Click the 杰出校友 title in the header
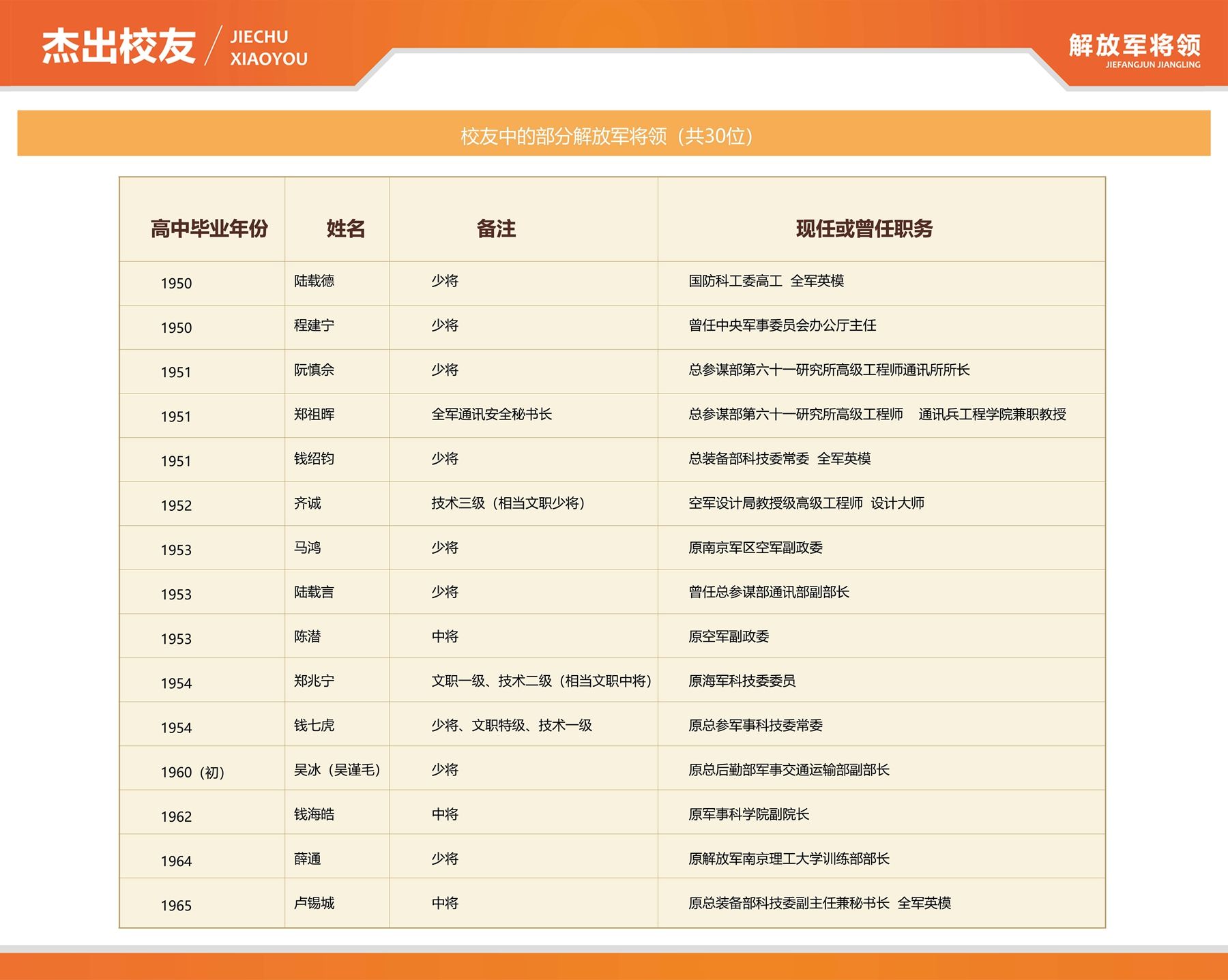 [119, 46]
